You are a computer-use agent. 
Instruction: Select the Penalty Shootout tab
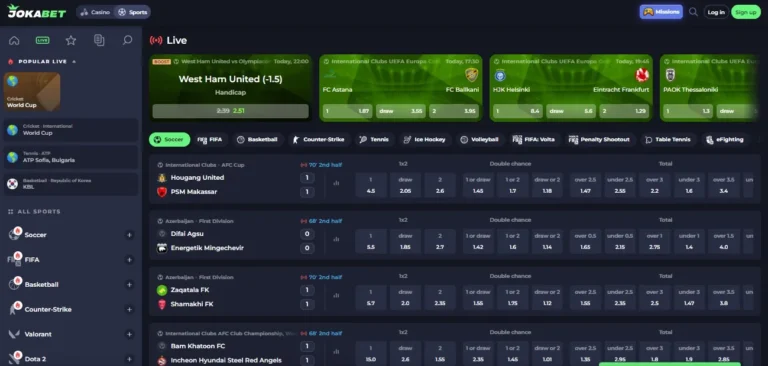coord(600,140)
